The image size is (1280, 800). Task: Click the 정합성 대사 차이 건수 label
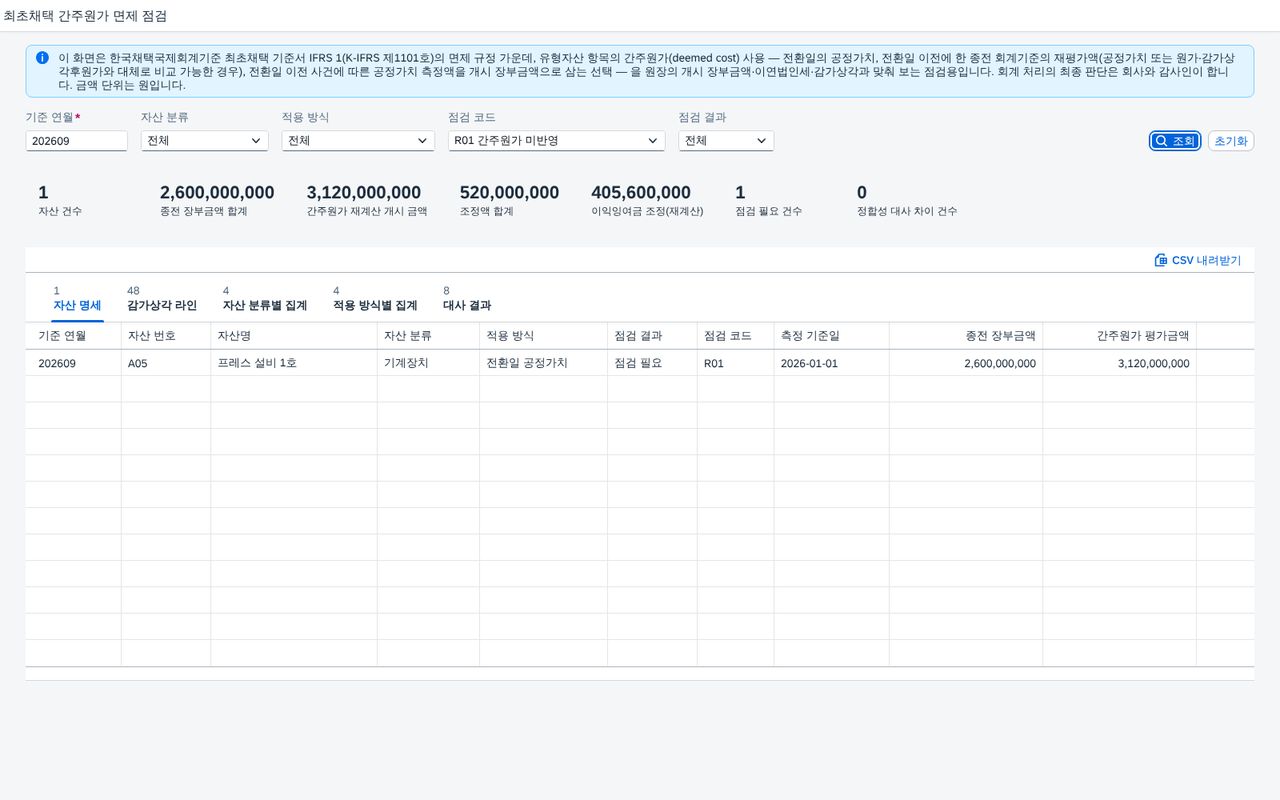[907, 212]
